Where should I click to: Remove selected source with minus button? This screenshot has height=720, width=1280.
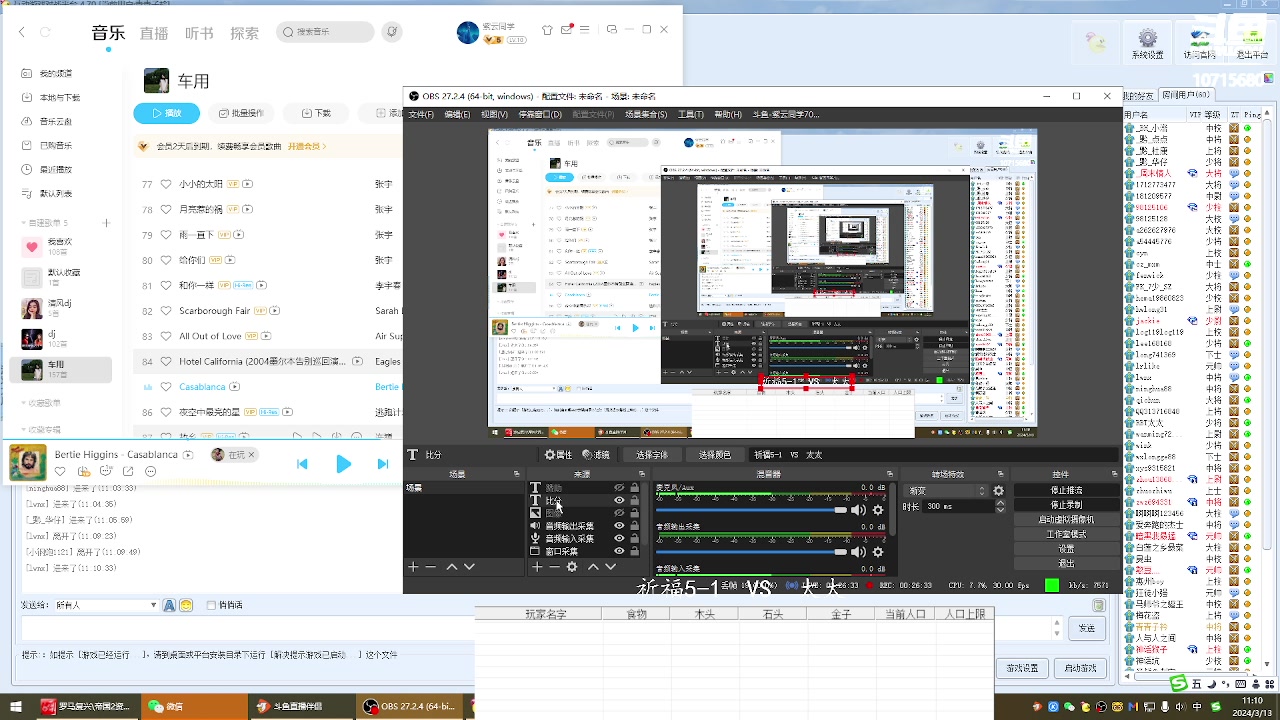pyautogui.click(x=554, y=567)
